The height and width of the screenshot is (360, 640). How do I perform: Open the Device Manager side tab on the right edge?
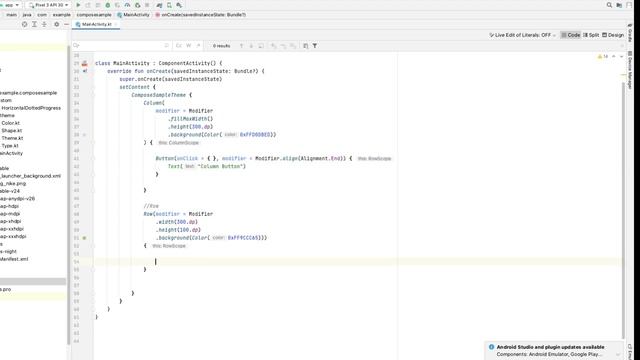click(x=630, y=70)
